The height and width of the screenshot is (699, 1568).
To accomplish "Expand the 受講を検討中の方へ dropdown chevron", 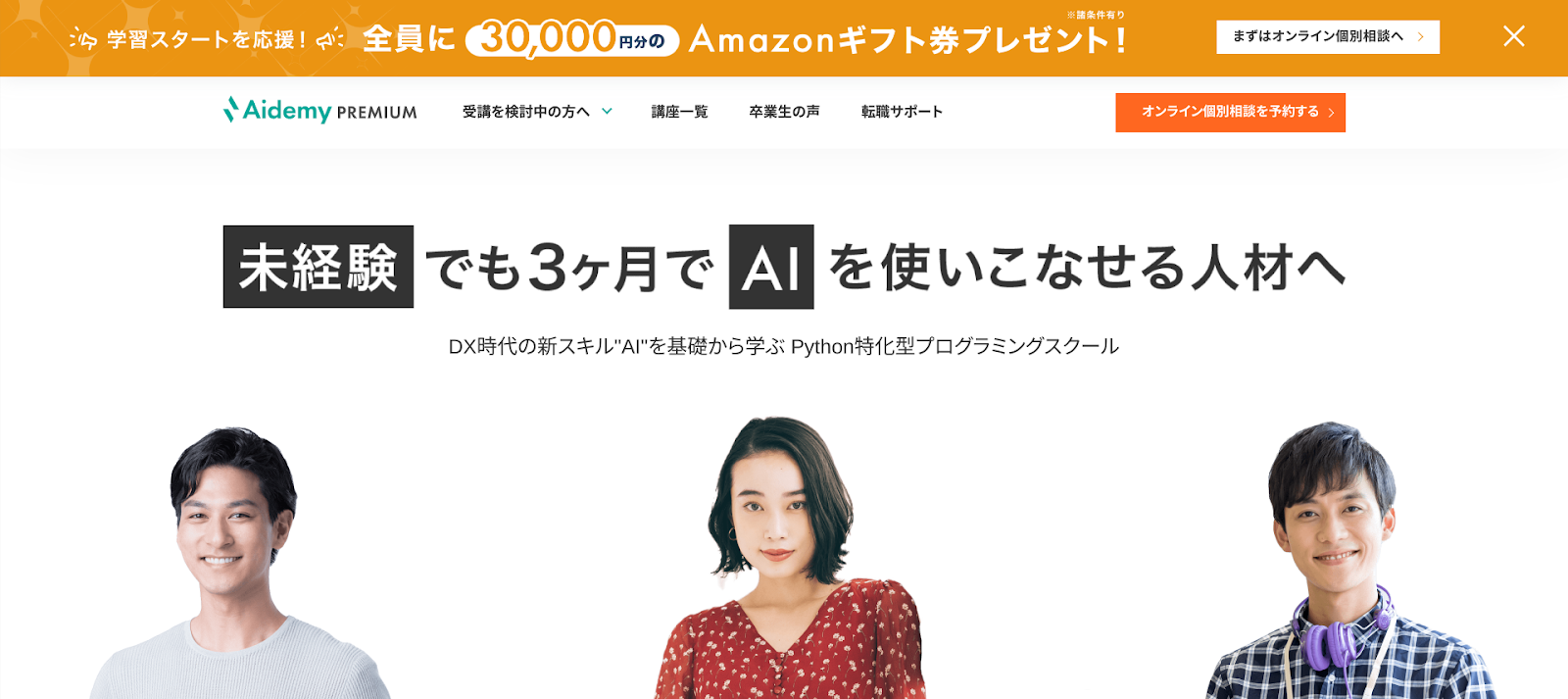I will coord(607,112).
